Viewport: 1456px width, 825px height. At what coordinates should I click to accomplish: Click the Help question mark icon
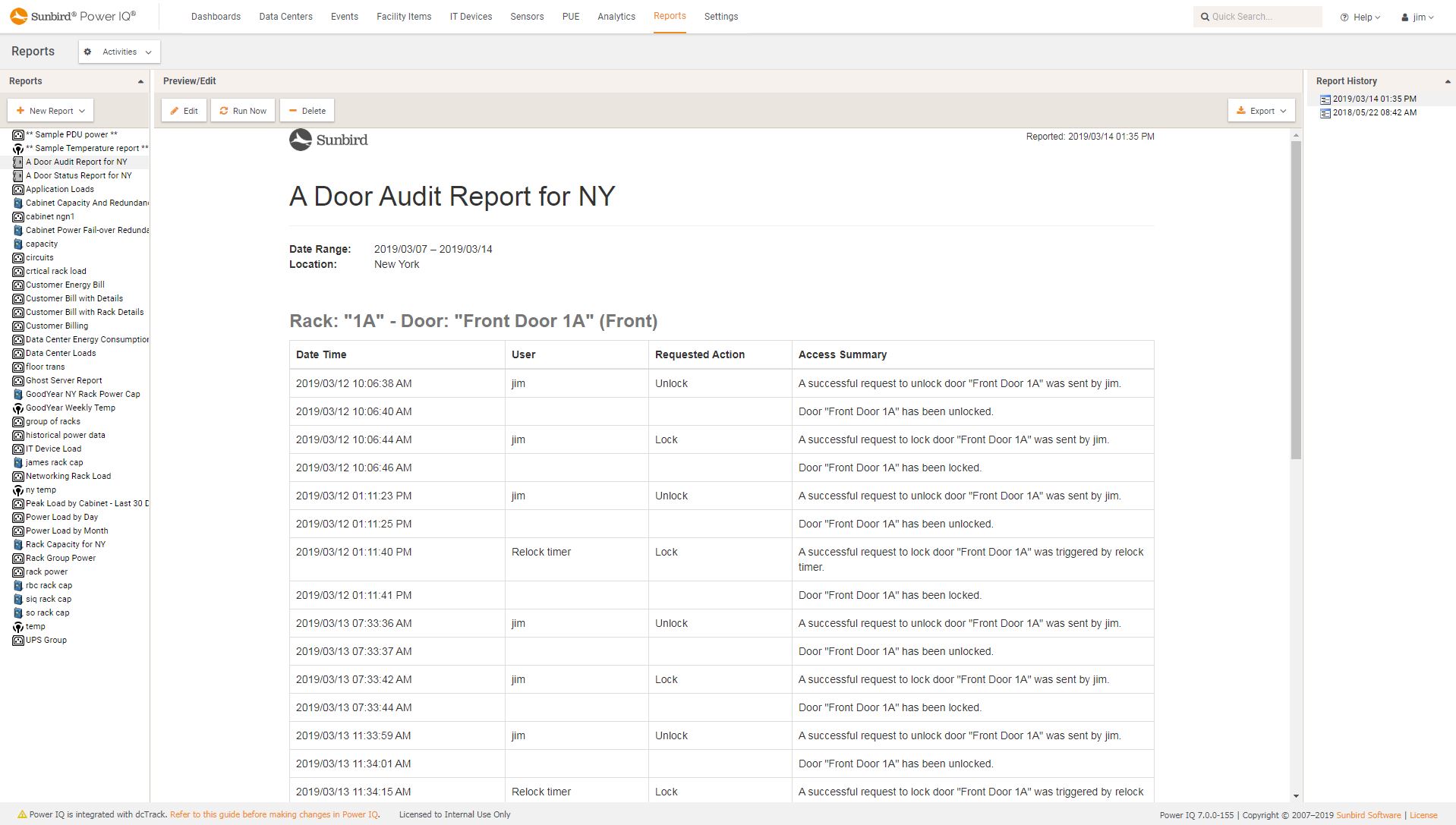click(x=1344, y=16)
